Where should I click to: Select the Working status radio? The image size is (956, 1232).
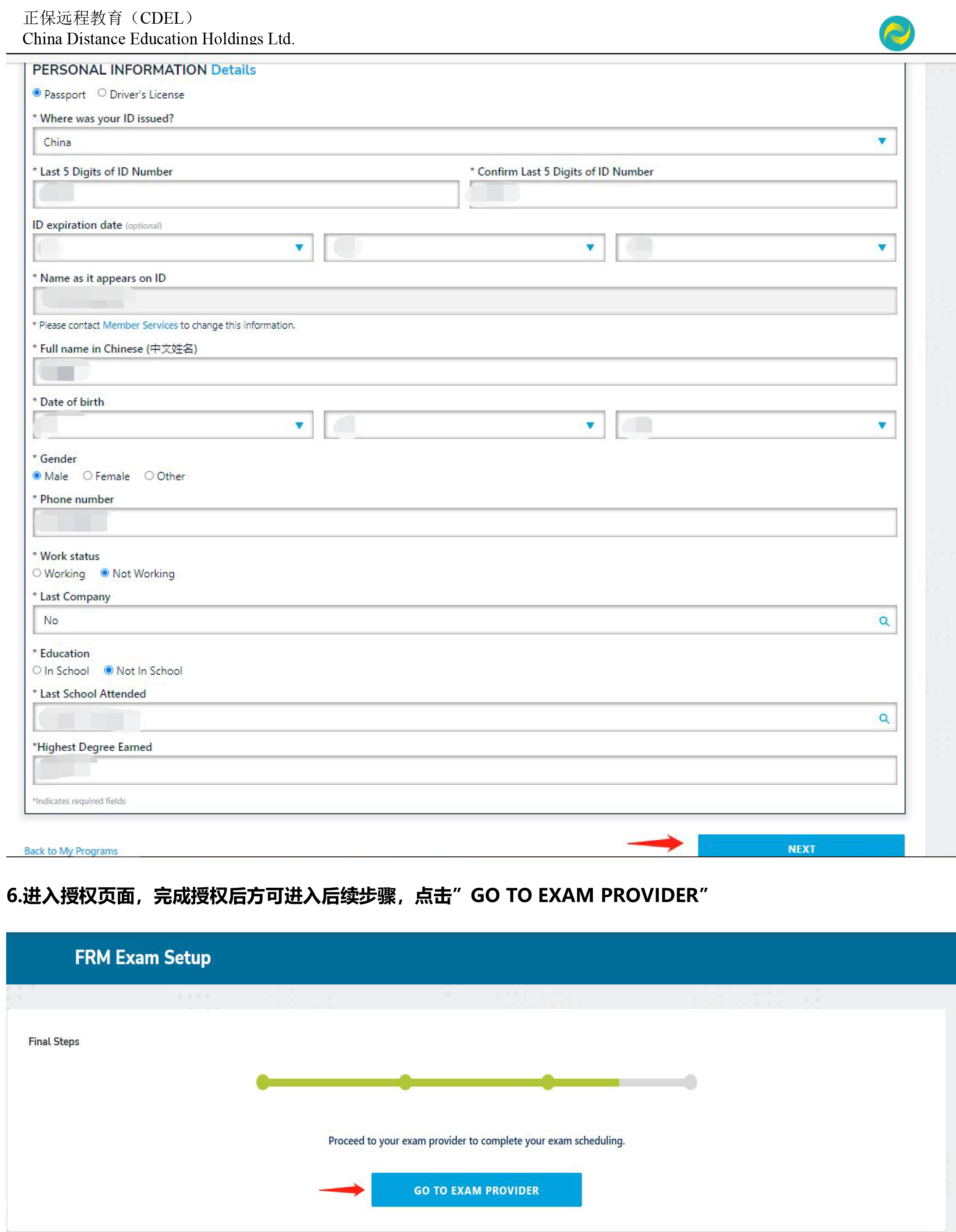pos(37,573)
